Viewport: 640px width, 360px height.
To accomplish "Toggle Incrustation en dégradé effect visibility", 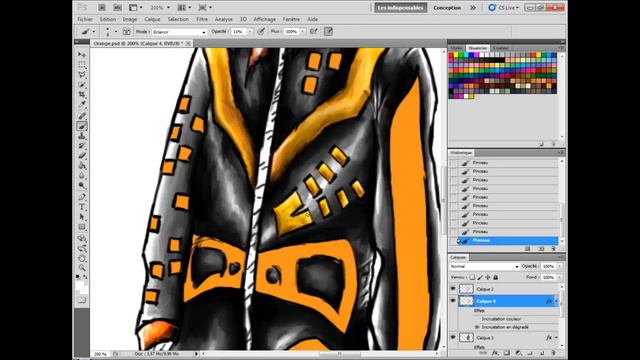I will point(476,327).
